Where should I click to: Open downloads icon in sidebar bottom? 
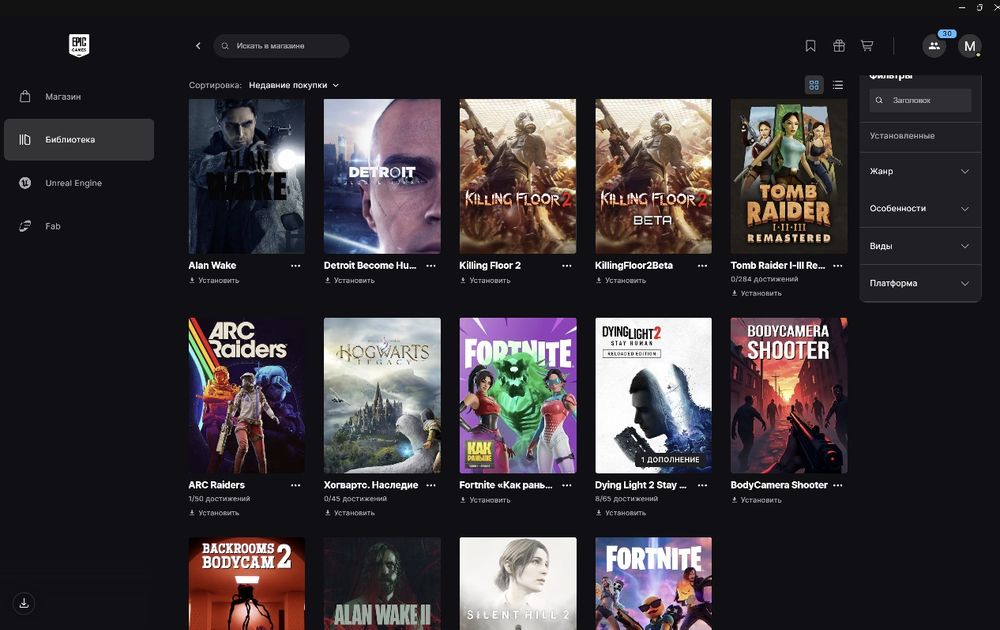pyautogui.click(x=24, y=603)
